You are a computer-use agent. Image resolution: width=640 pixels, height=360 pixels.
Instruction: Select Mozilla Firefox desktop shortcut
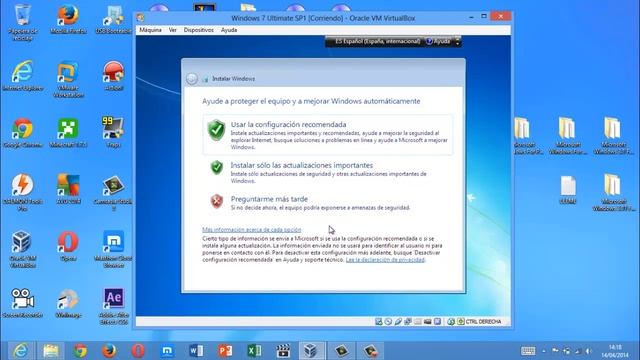pos(68,19)
